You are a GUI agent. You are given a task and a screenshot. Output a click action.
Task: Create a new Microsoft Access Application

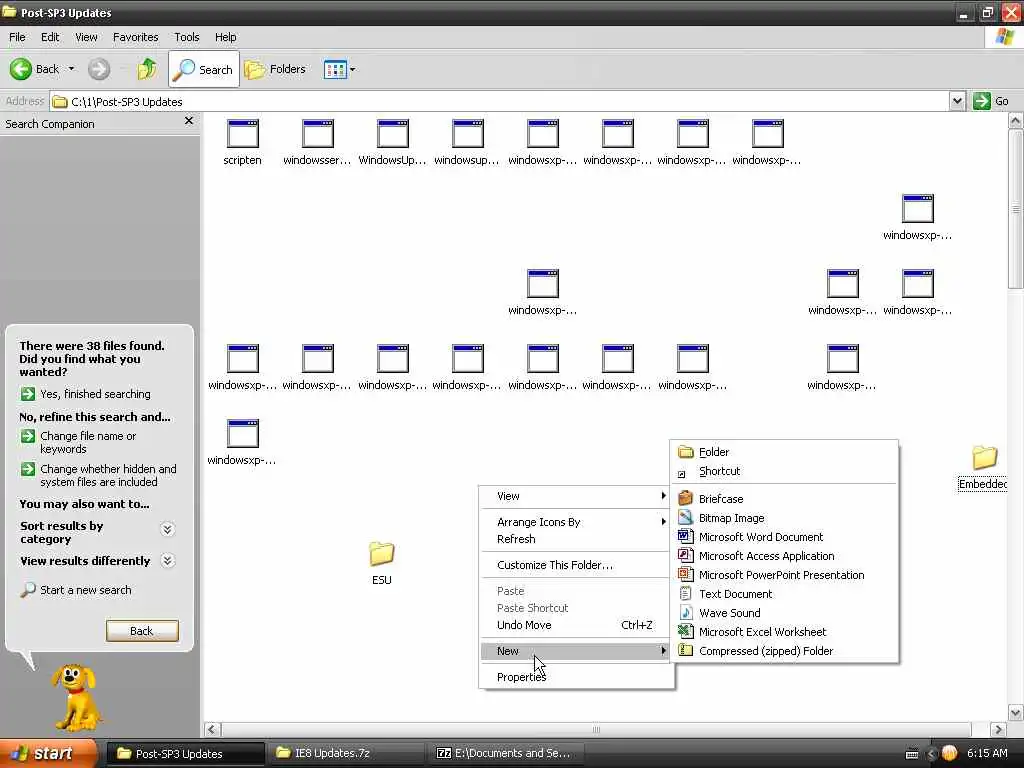pos(784,556)
